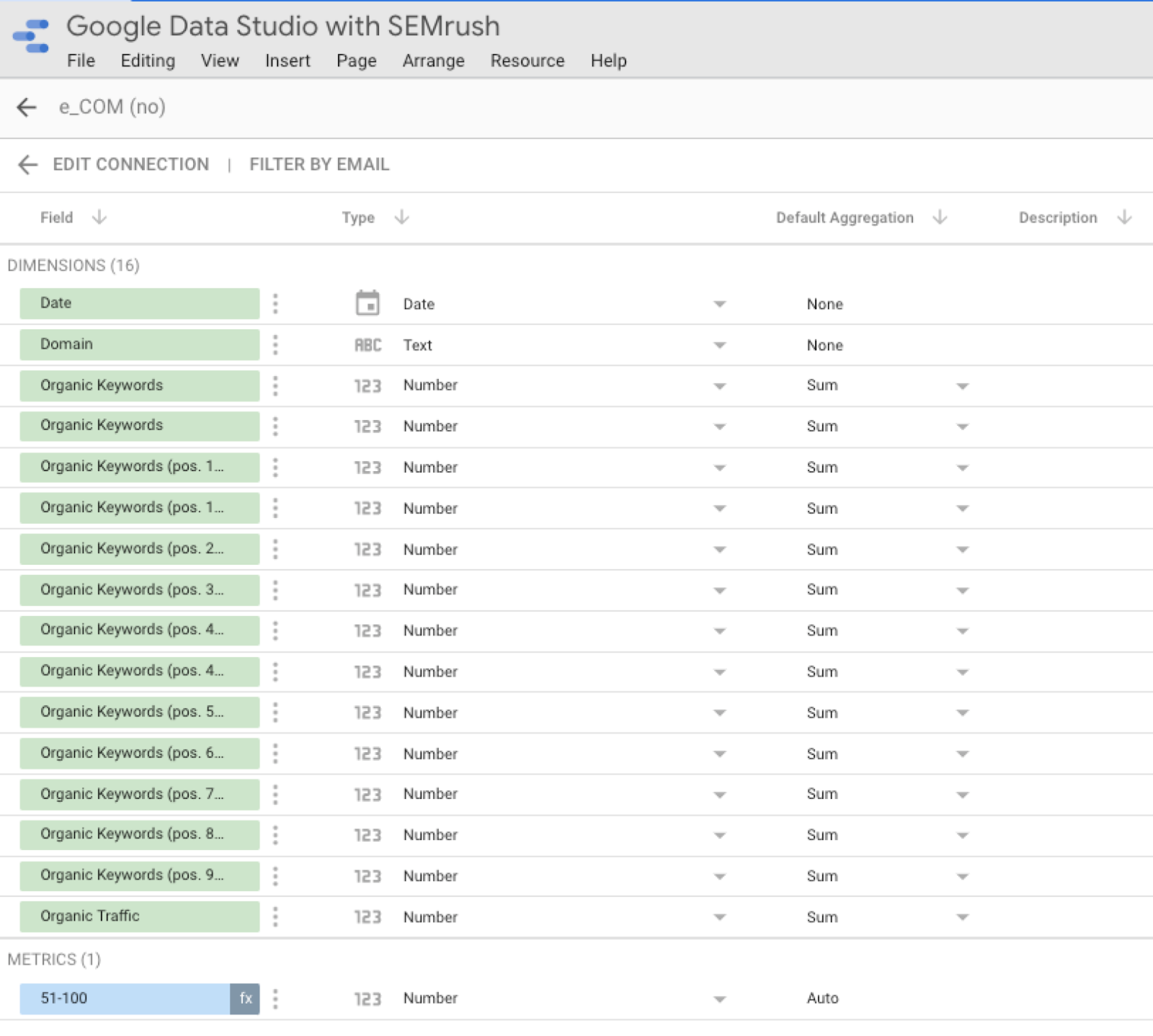This screenshot has width=1153, height=1036.
Task: Click 123 number icon in Organic Traffic row
Action: (368, 917)
